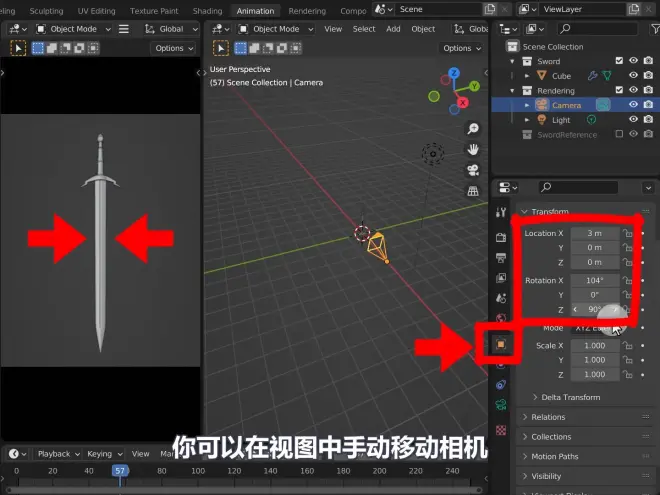Open the Output properties tab
Image resolution: width=660 pixels, height=495 pixels.
tap(500, 258)
